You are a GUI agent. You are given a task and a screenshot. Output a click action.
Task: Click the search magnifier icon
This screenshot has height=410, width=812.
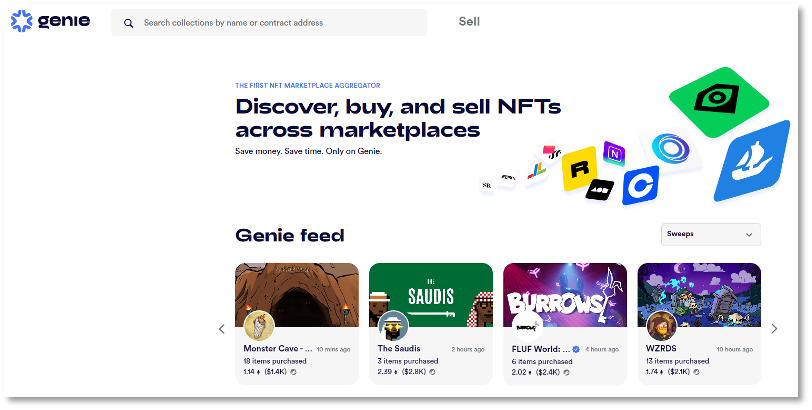click(129, 22)
